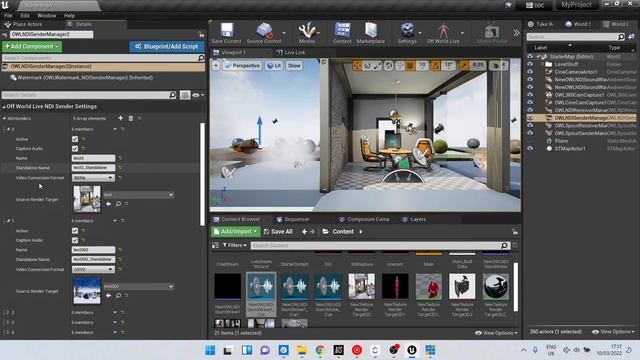Switch to the Place Actors tab
Viewport: 640px width, 360px height.
23,24
